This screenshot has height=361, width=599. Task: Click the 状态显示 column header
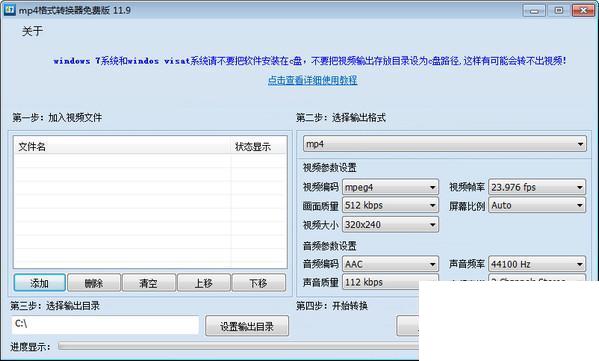click(259, 146)
